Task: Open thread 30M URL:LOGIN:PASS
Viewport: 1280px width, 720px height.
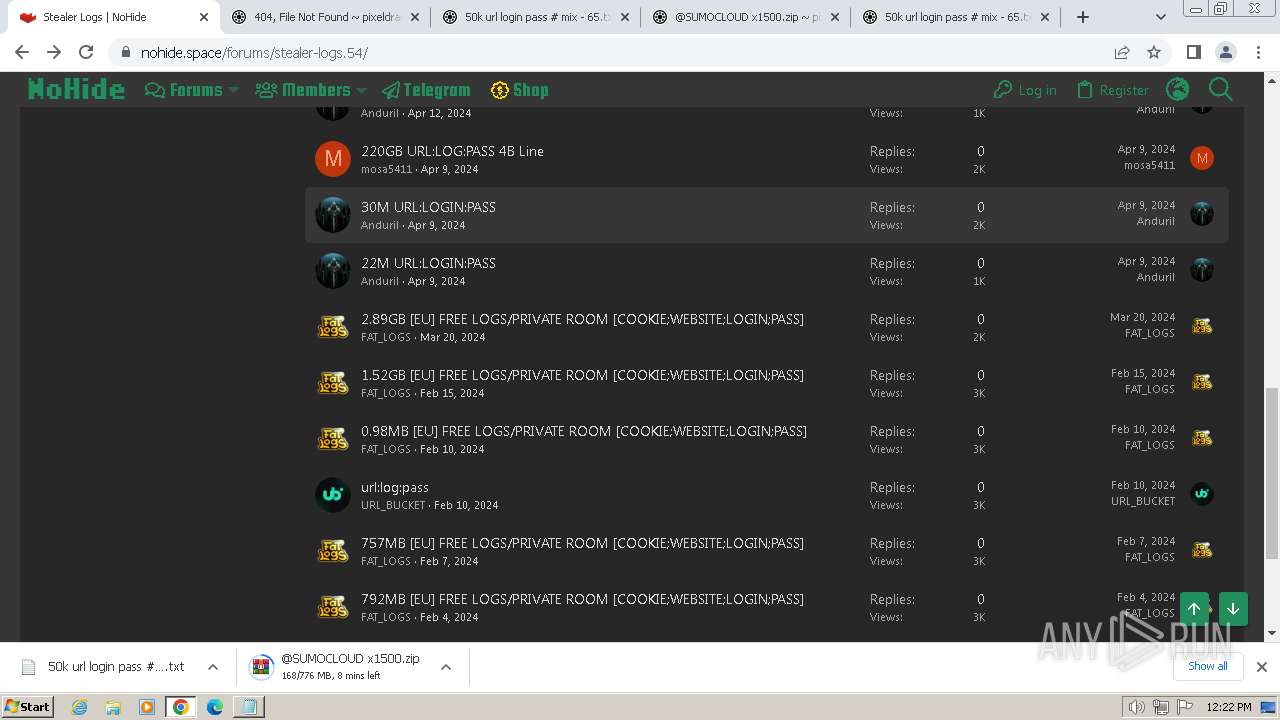Action: 428,207
